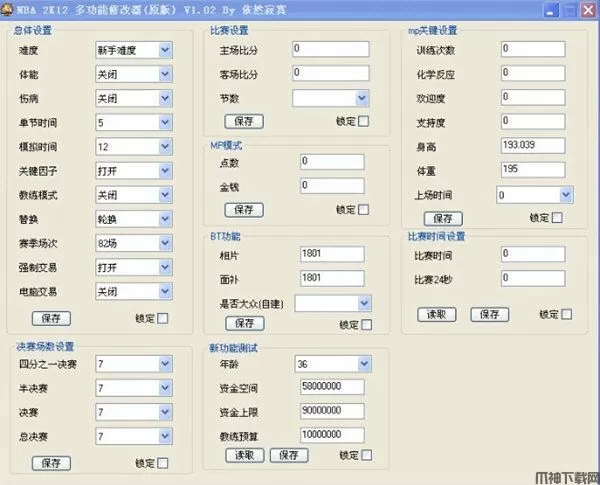Enable 锁定 checkbox in MP模式 group

coord(363,210)
